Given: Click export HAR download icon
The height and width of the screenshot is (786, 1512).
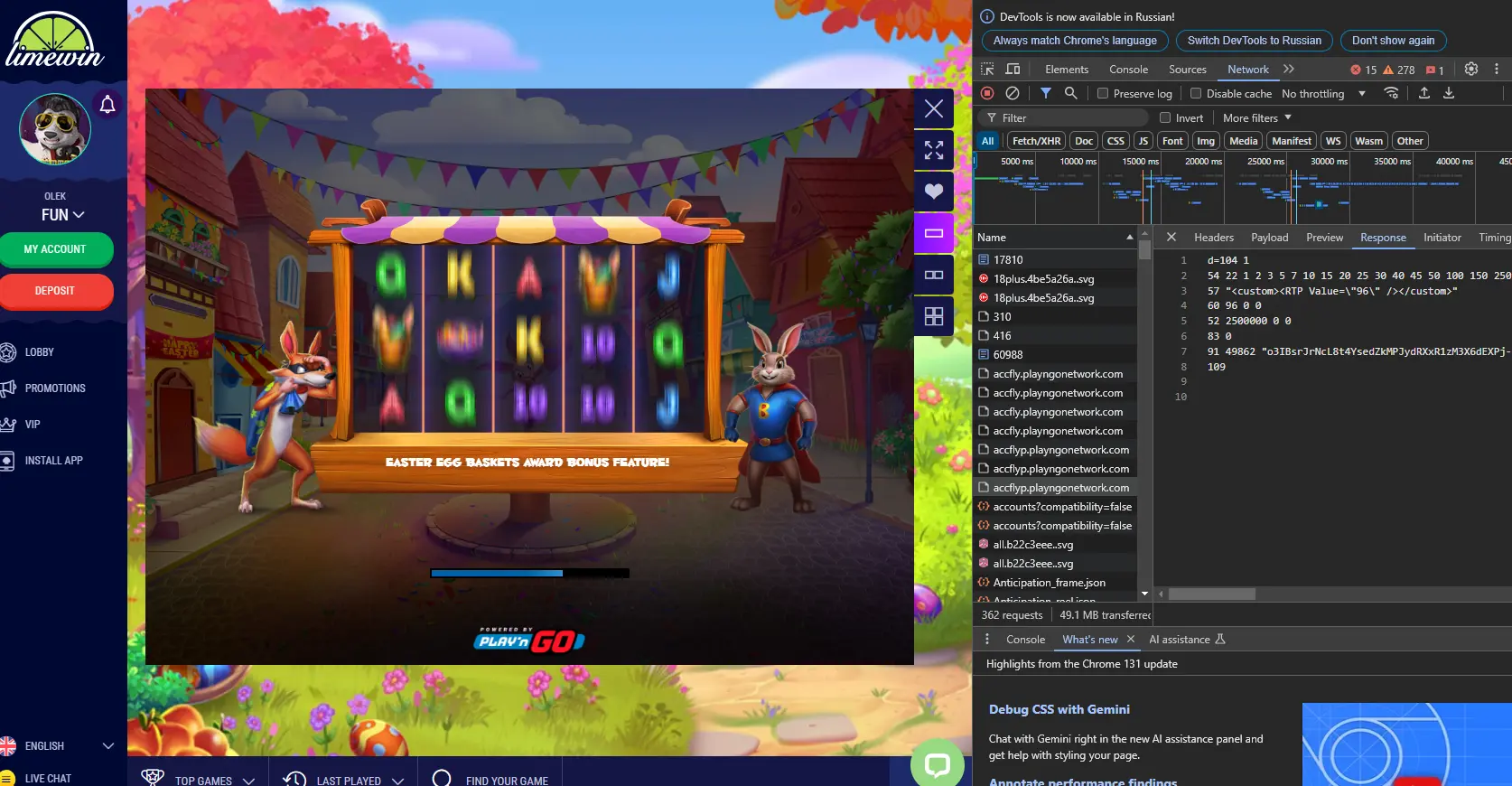Looking at the screenshot, I should 1449,93.
